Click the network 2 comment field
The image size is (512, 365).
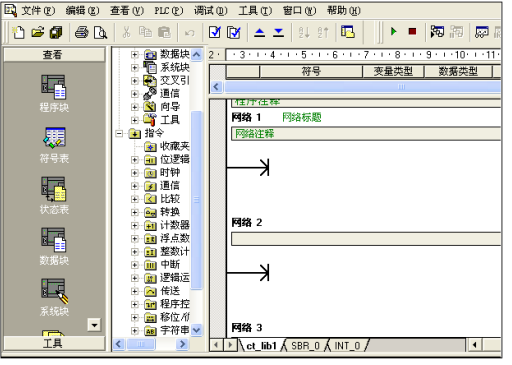366,239
